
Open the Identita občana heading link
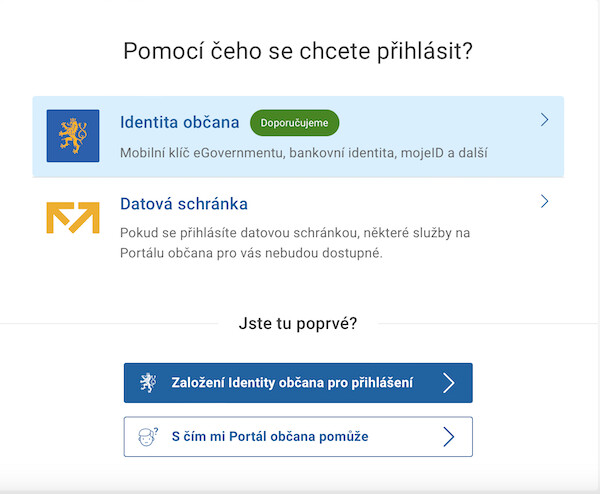[x=179, y=122]
